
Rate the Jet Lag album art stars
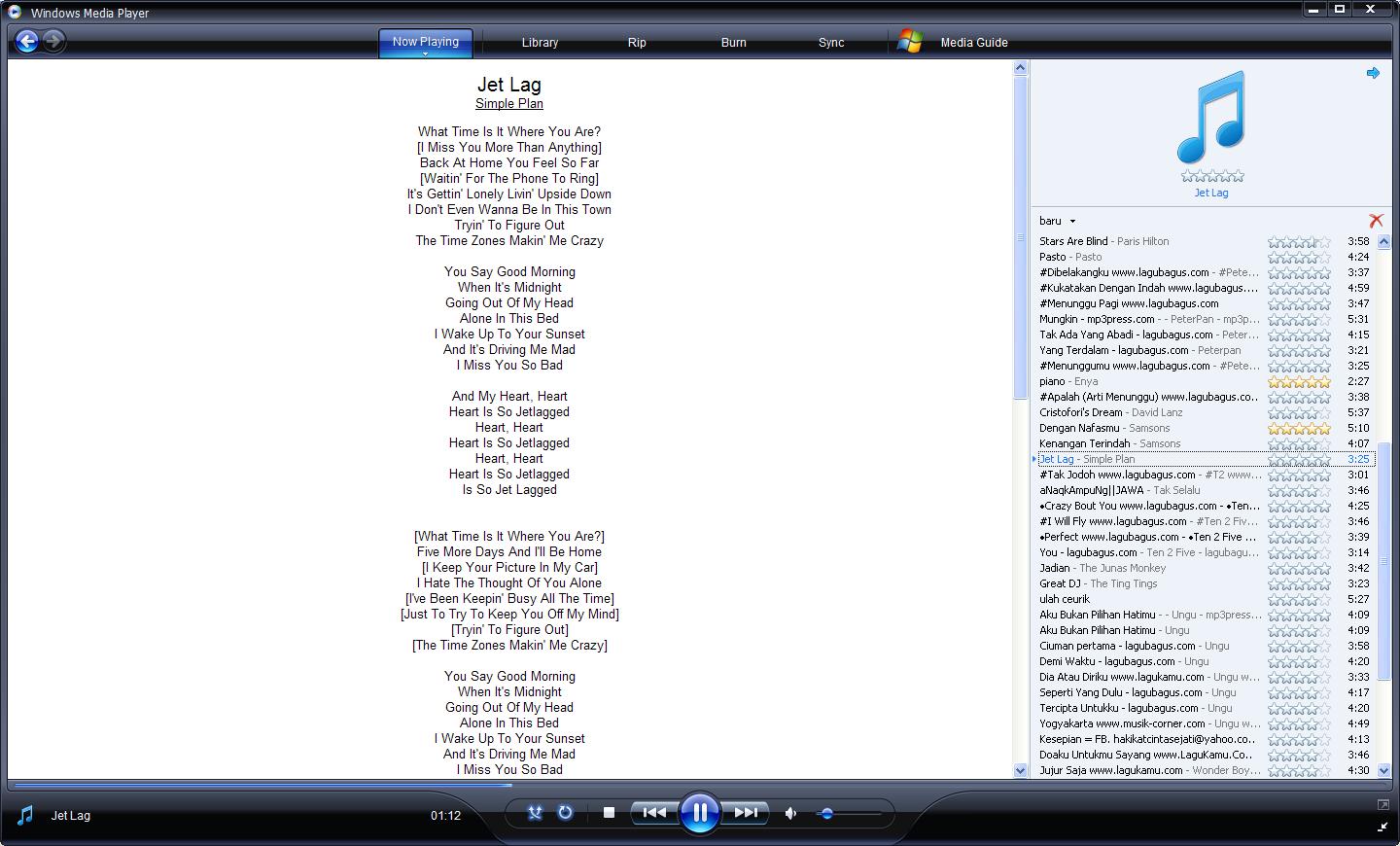1211,176
